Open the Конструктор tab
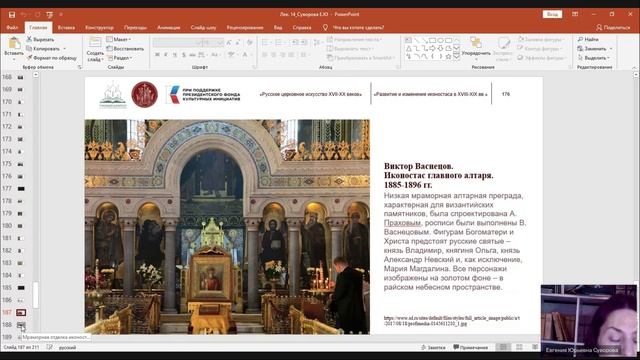Image resolution: width=640 pixels, height=360 pixels. tap(99, 27)
